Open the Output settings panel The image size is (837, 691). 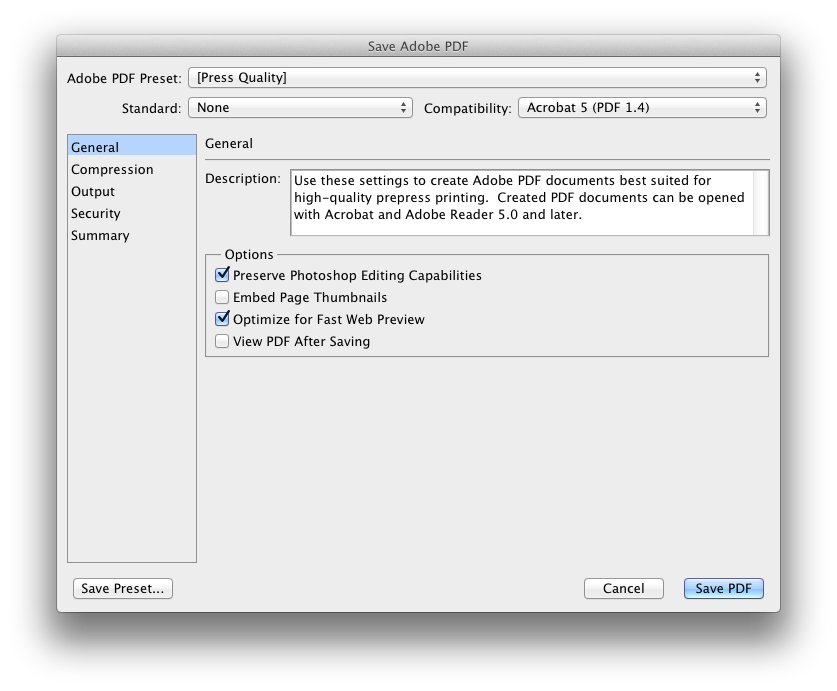tap(93, 191)
